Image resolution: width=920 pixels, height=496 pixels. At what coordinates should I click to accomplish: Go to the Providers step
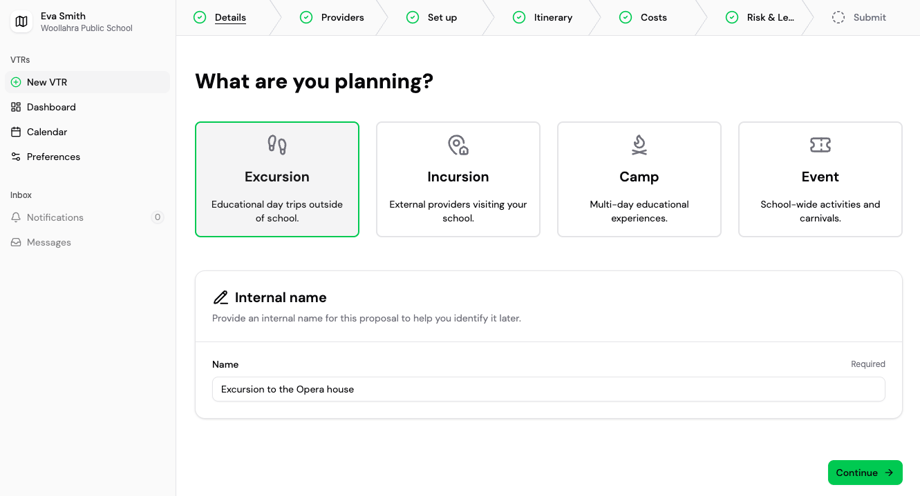point(332,17)
